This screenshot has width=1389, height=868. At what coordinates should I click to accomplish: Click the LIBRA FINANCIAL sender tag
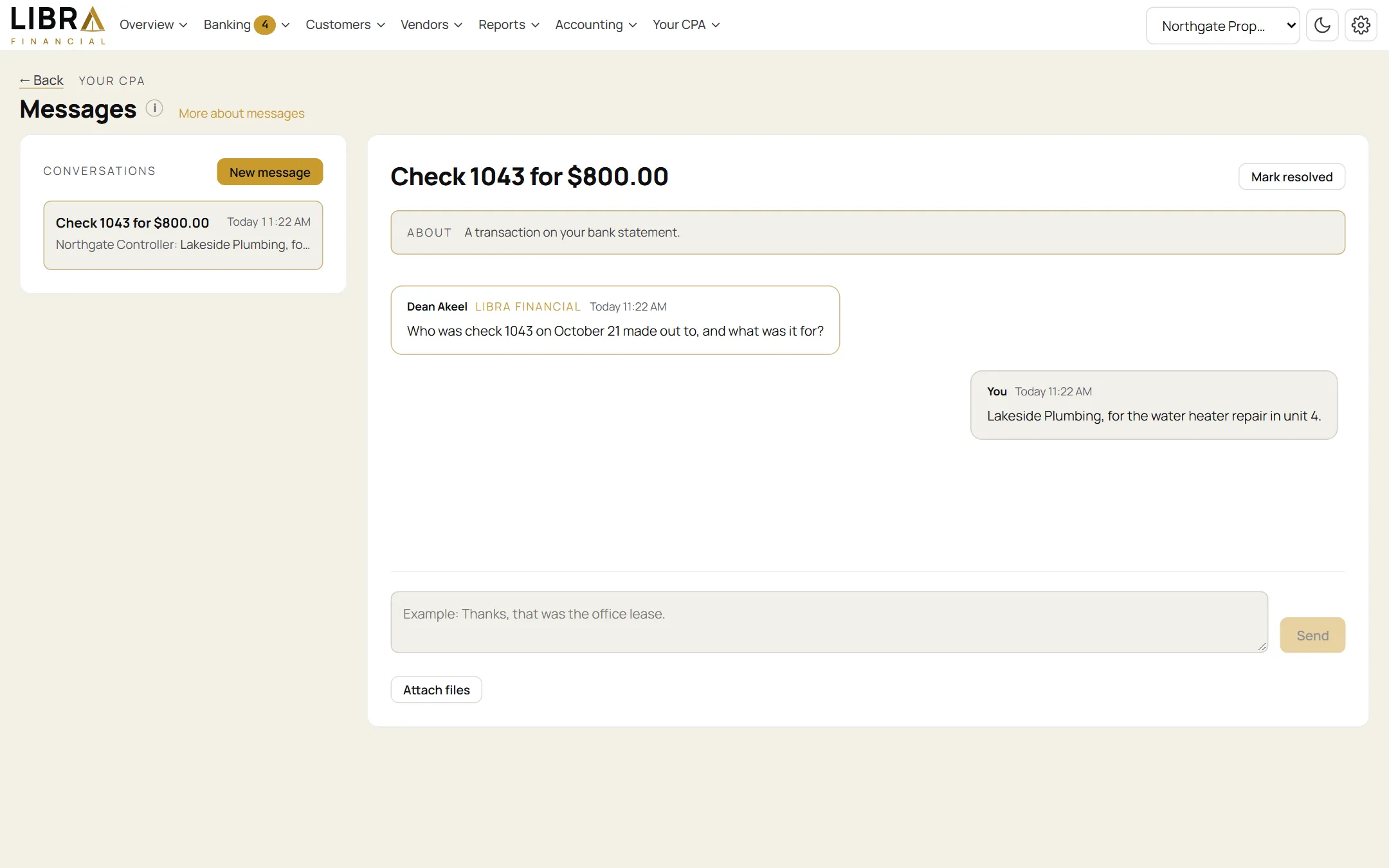tap(528, 307)
